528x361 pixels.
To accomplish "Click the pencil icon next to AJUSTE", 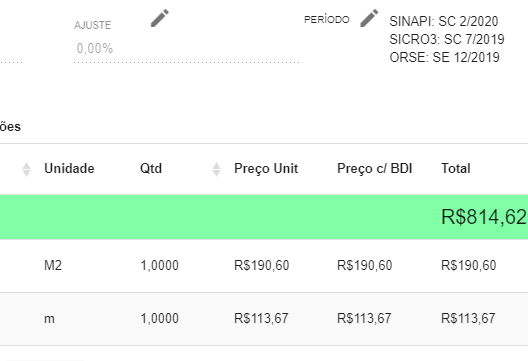I will (x=160, y=18).
